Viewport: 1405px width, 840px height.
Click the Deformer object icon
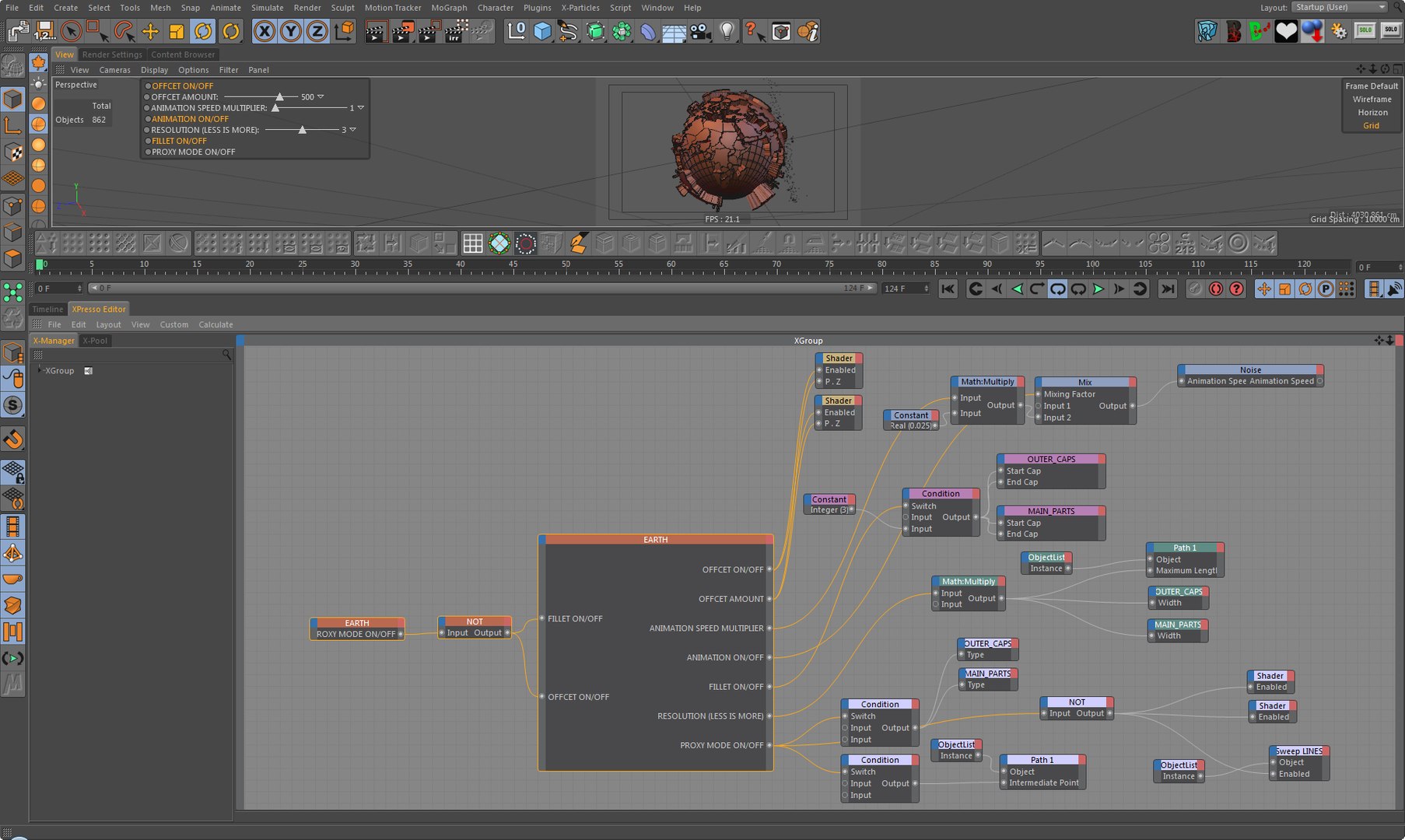click(x=647, y=32)
